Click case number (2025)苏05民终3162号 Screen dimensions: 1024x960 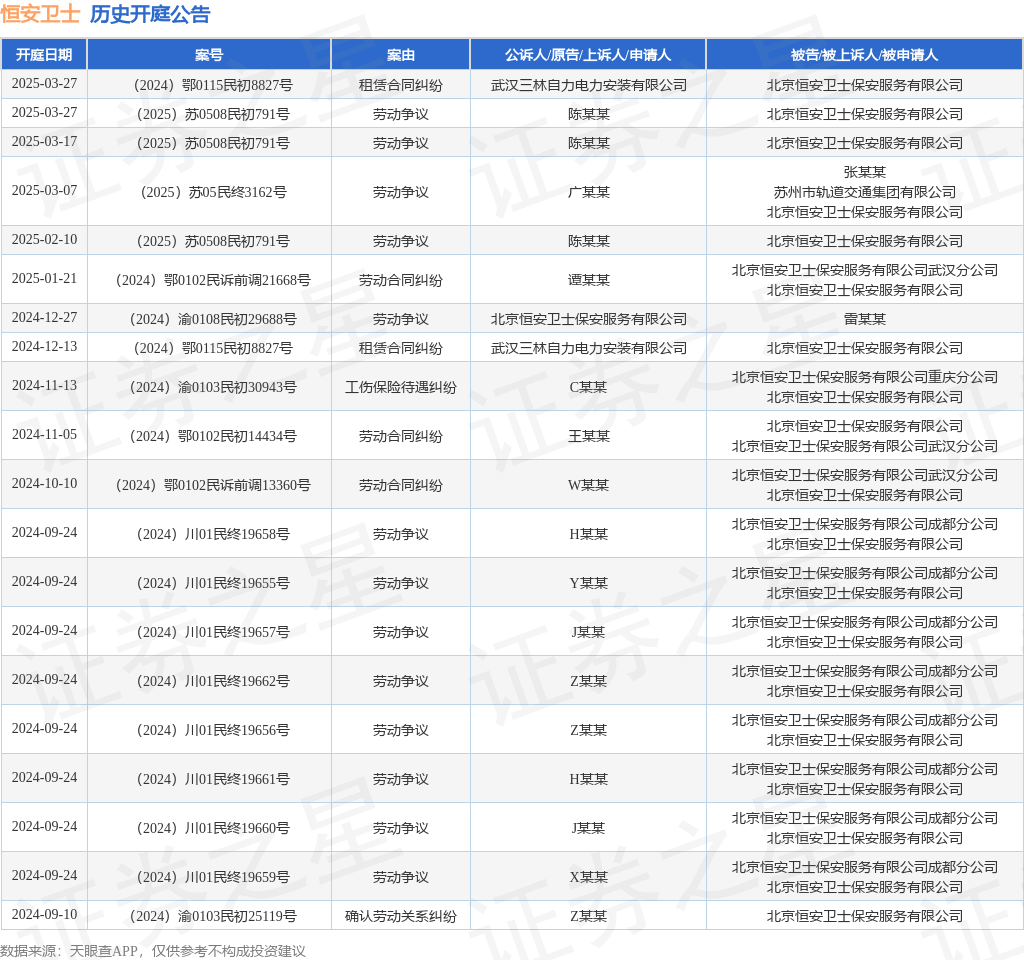point(214,192)
